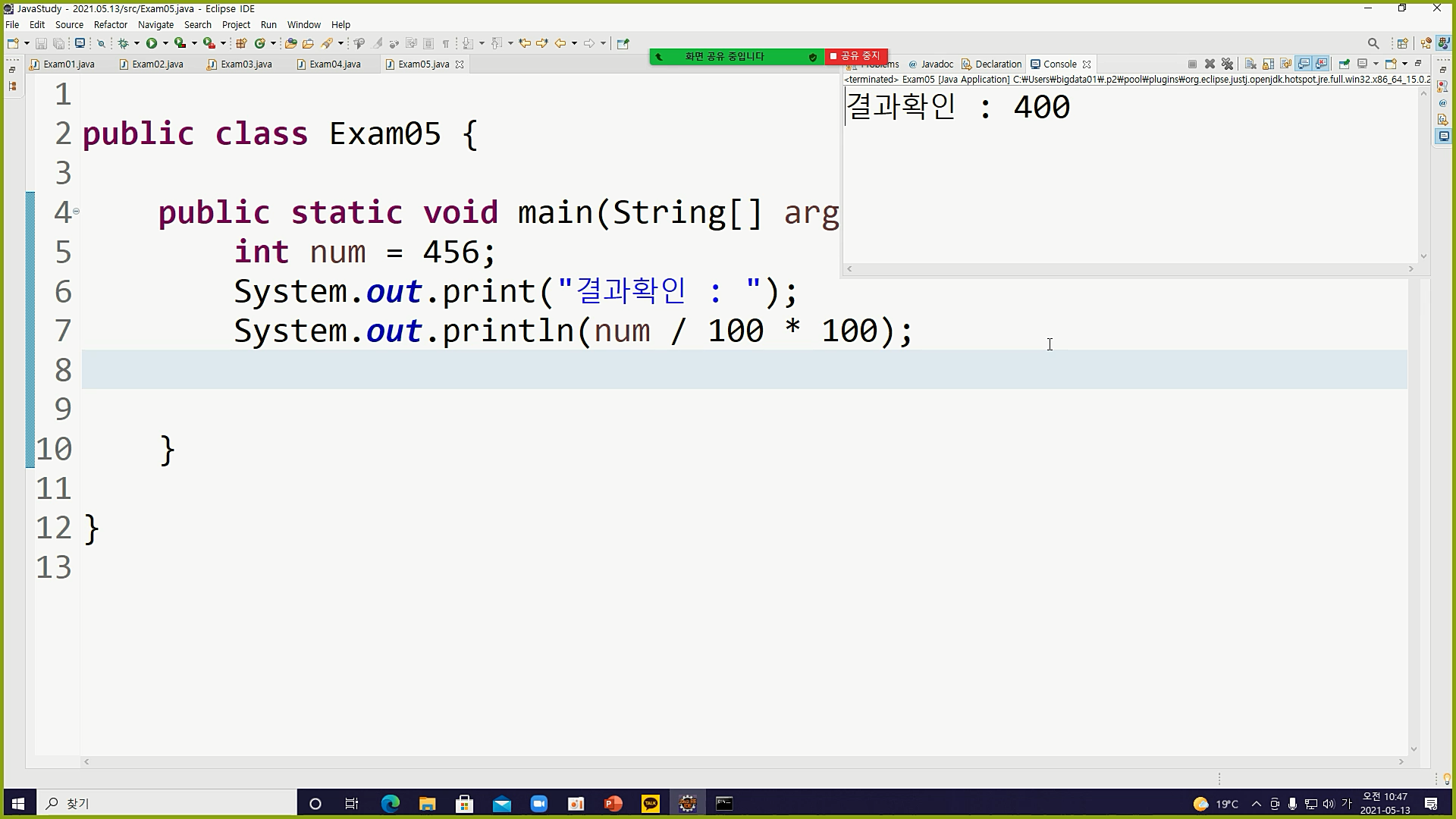Click the green Run button in toolbar

coord(152,43)
